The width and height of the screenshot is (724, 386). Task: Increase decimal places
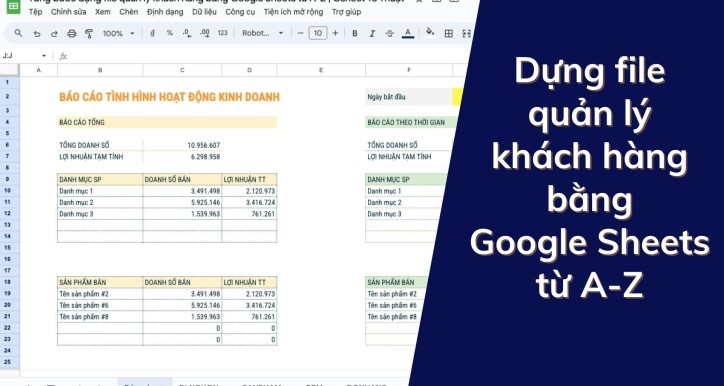click(x=205, y=33)
